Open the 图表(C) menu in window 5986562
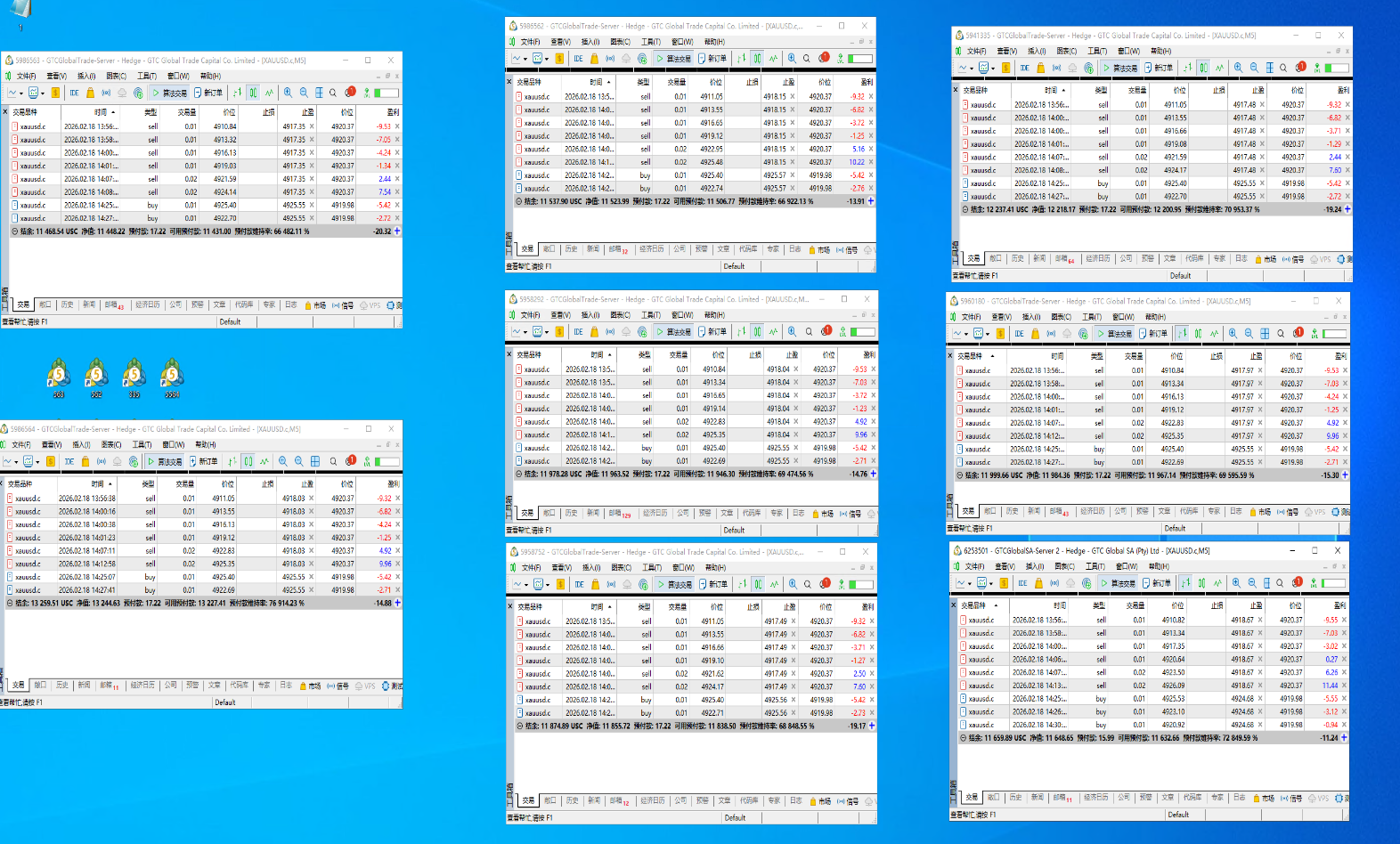This screenshot has width=1400, height=844. [x=621, y=42]
